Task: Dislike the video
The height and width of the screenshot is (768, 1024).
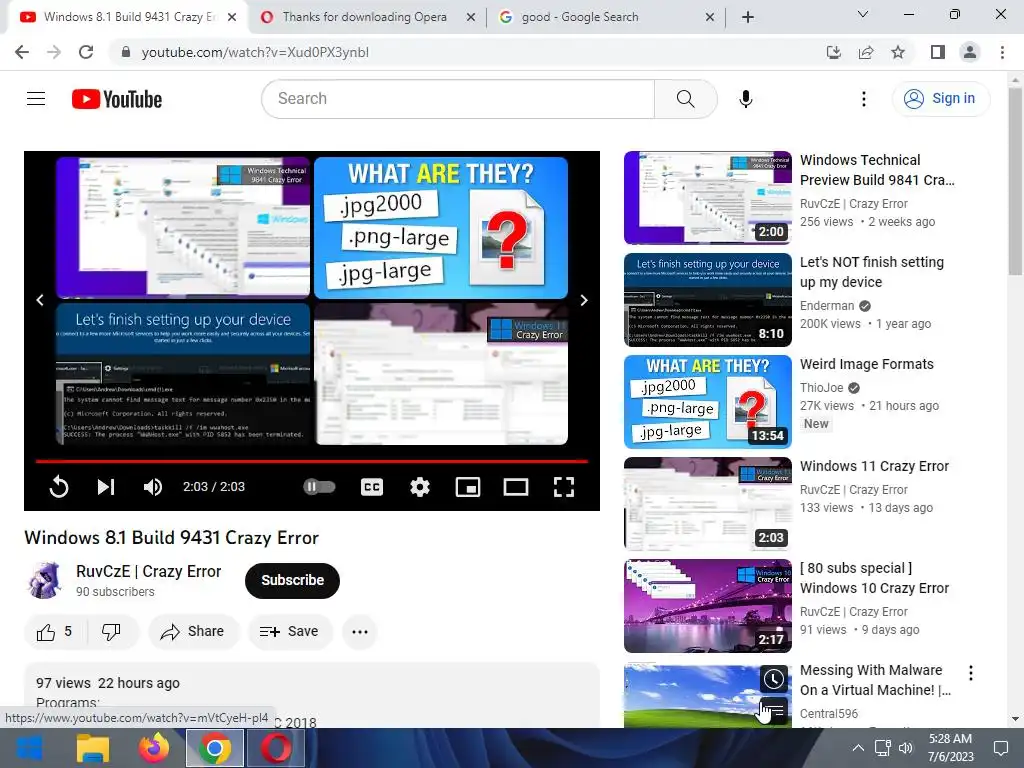Action: click(112, 632)
